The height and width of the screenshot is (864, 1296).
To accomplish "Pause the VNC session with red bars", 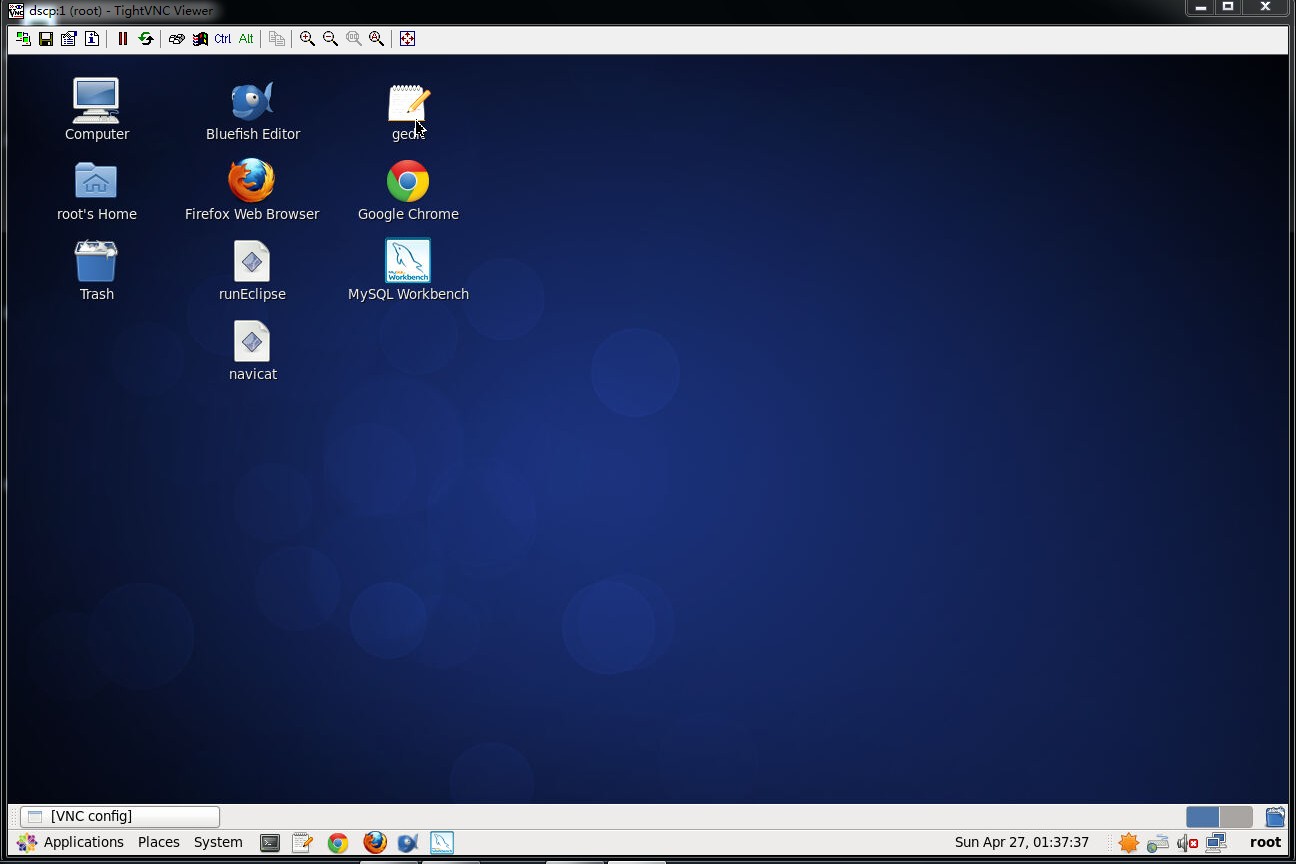I will coord(123,39).
